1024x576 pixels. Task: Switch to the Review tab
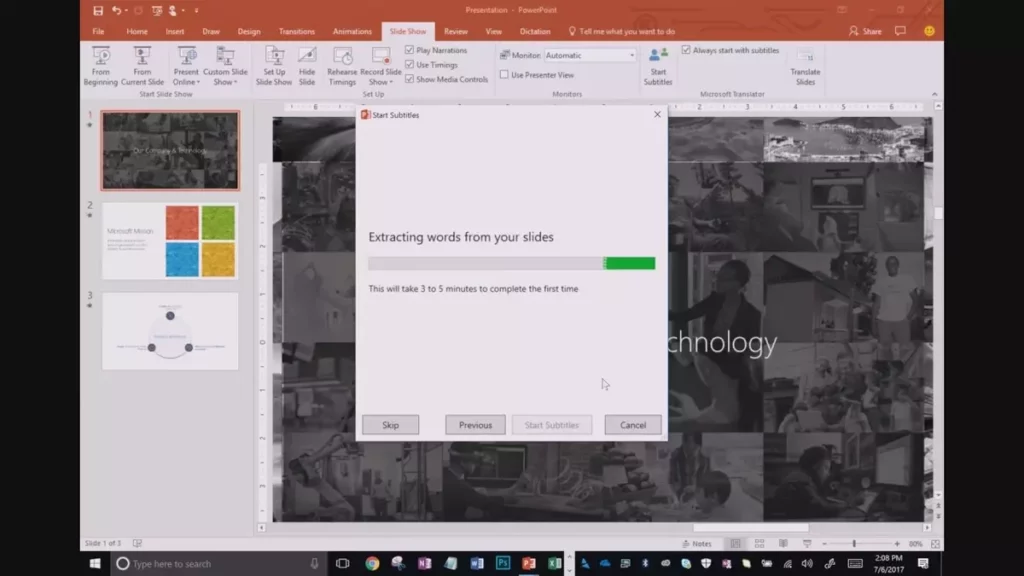[456, 31]
